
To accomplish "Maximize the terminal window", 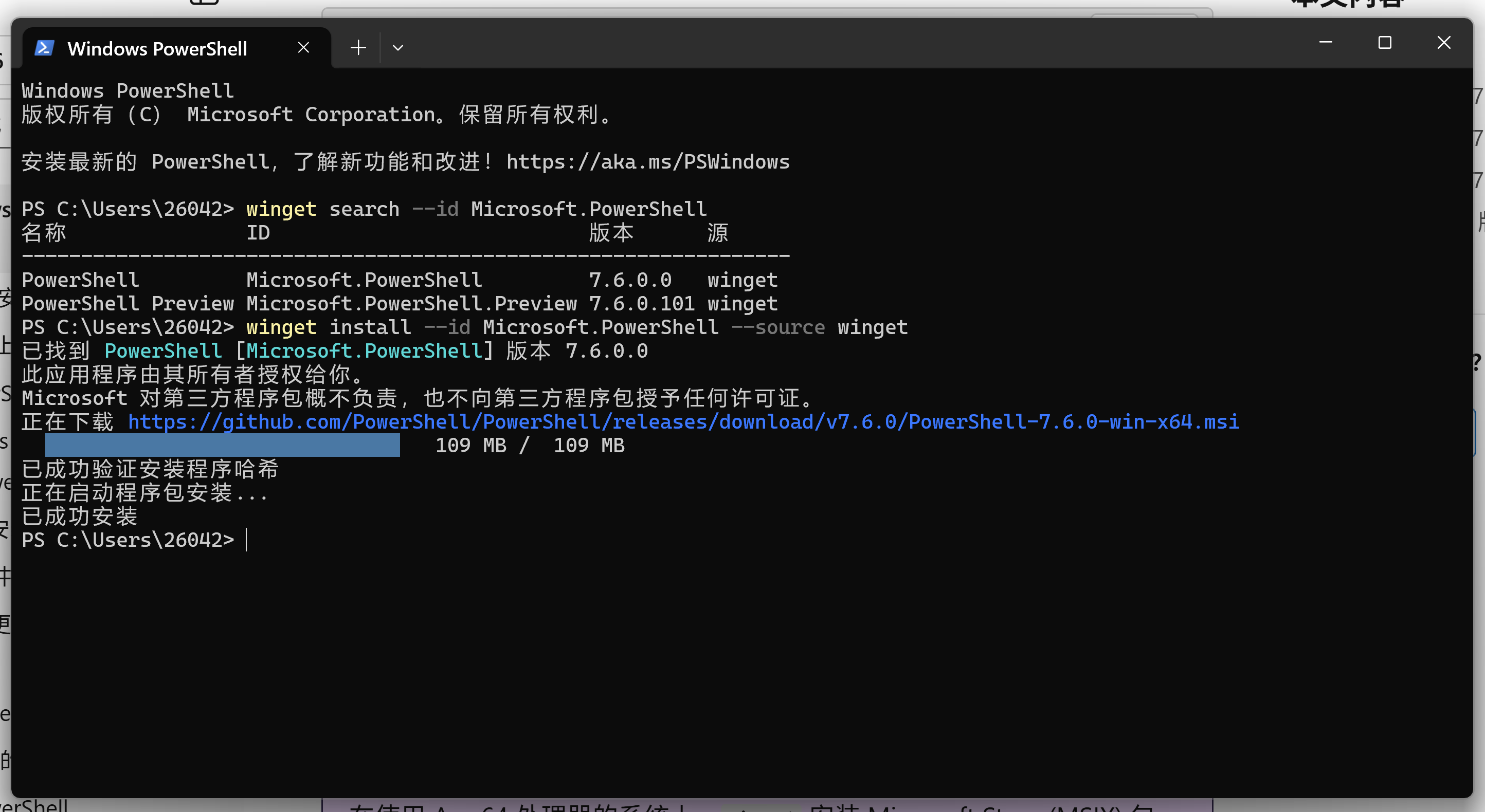I will tap(1385, 42).
